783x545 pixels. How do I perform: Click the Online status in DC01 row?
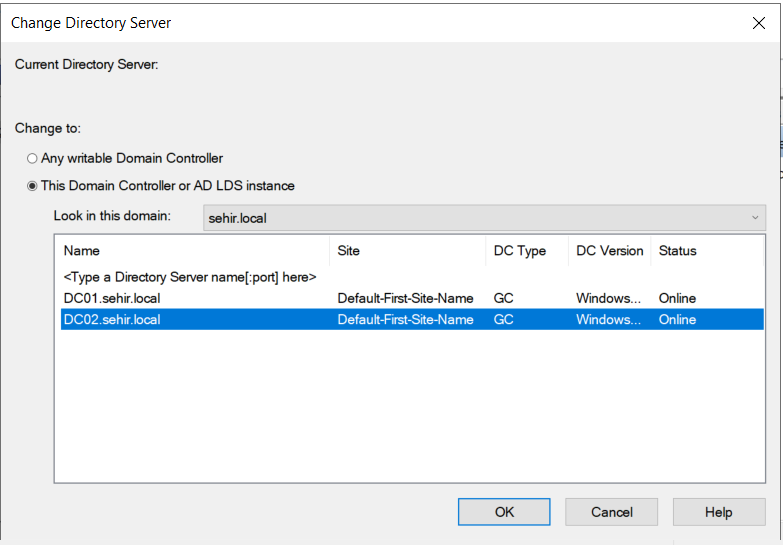(x=677, y=298)
